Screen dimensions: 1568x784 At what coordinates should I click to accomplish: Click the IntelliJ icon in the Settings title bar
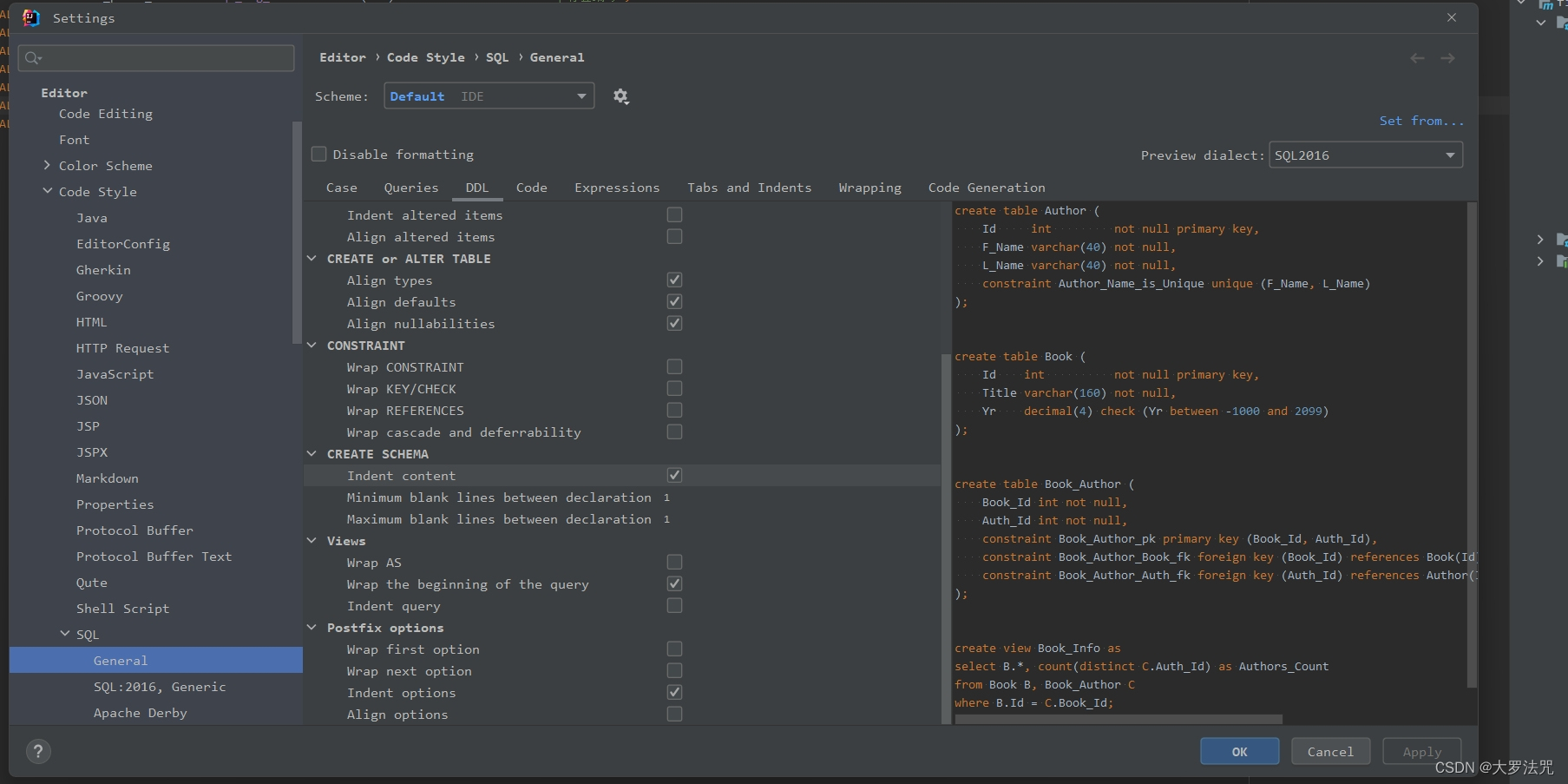[31, 17]
